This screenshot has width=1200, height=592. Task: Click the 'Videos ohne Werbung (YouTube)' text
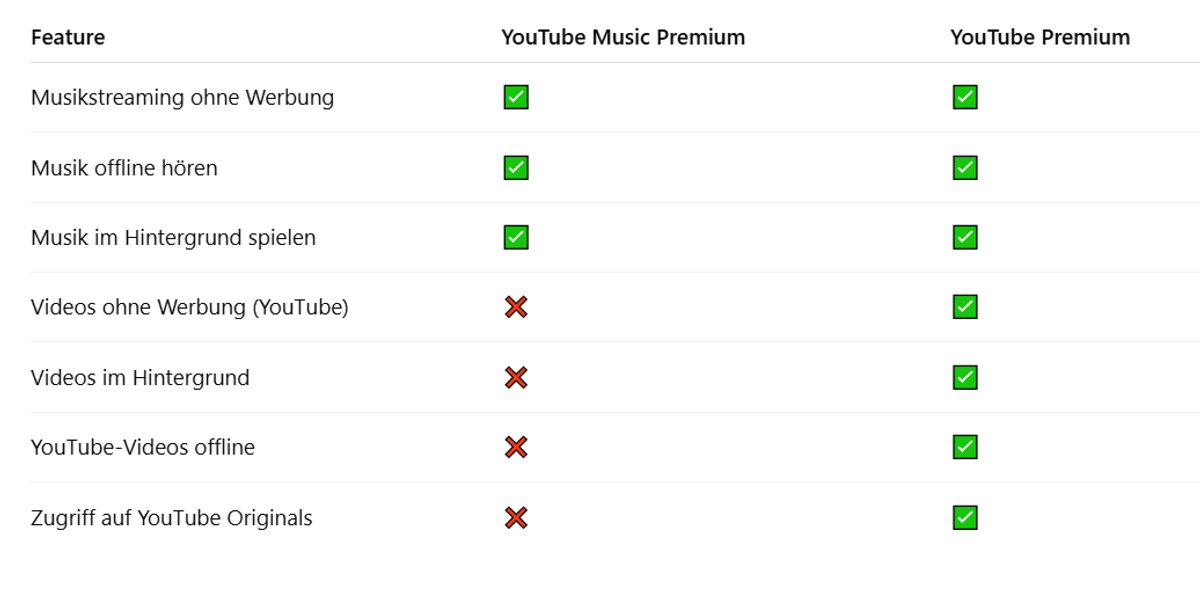click(x=189, y=308)
